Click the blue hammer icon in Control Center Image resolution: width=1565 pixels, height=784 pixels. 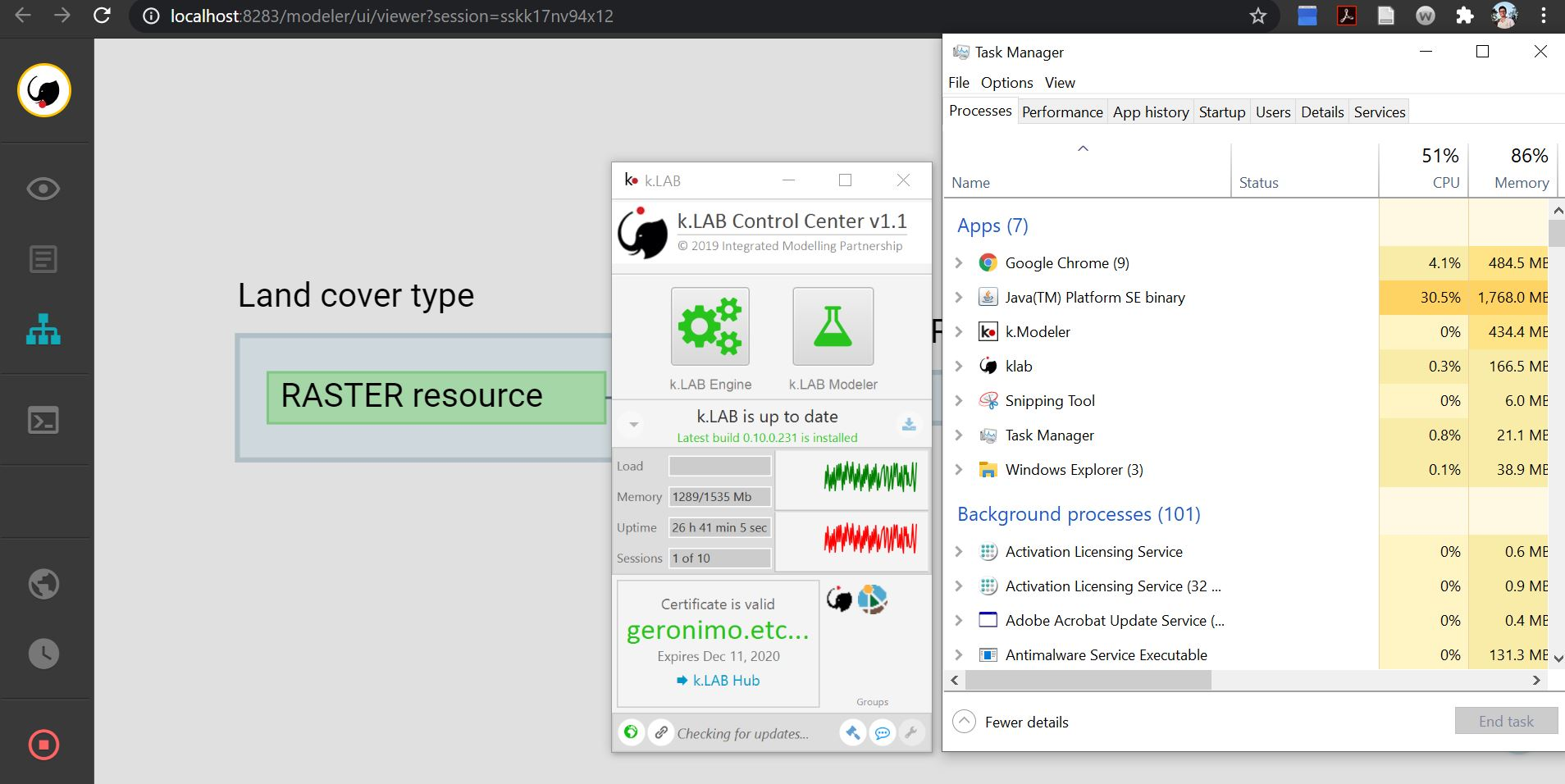(853, 732)
